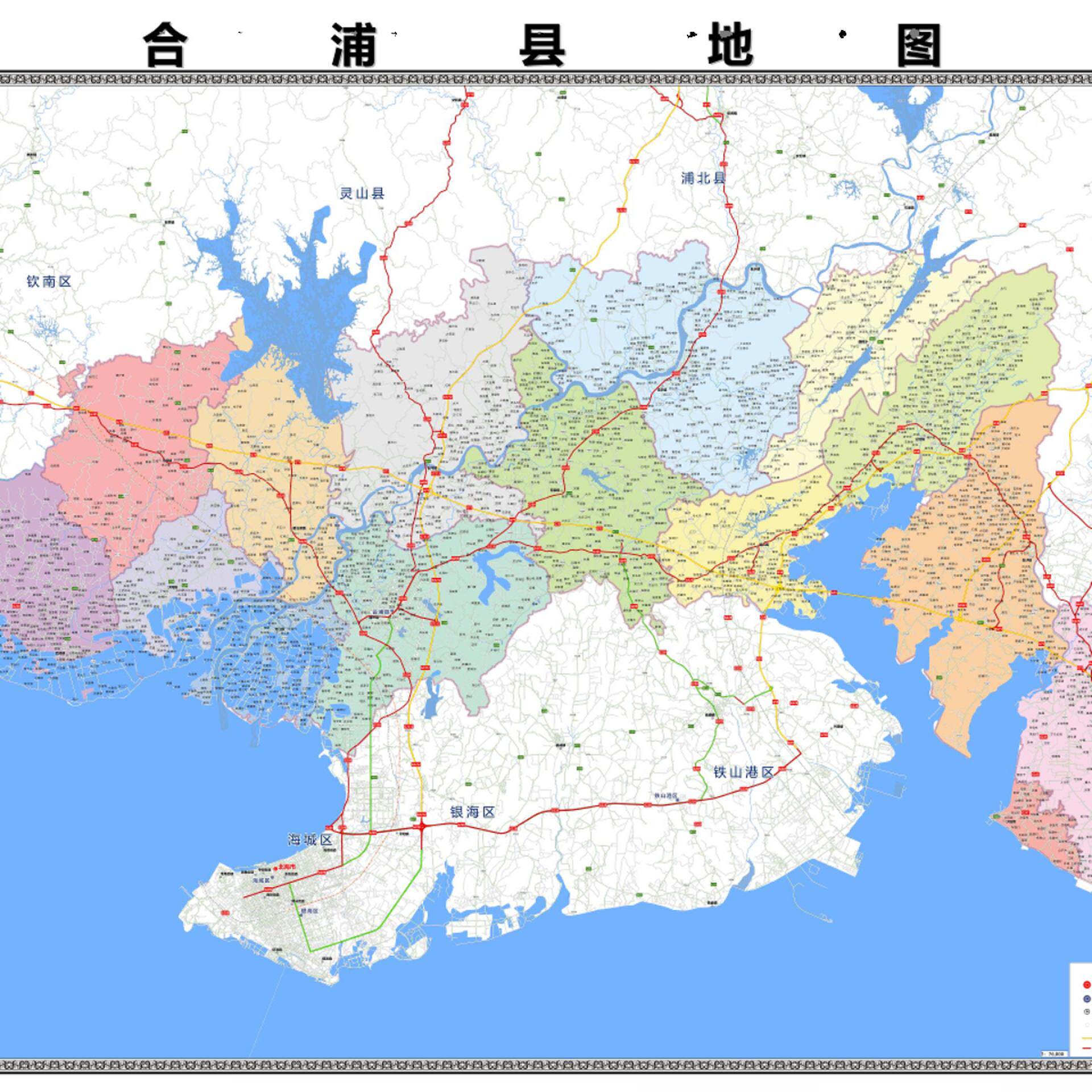Click the red circle symbol in the legend
1092x1092 pixels.
[x=1087, y=985]
